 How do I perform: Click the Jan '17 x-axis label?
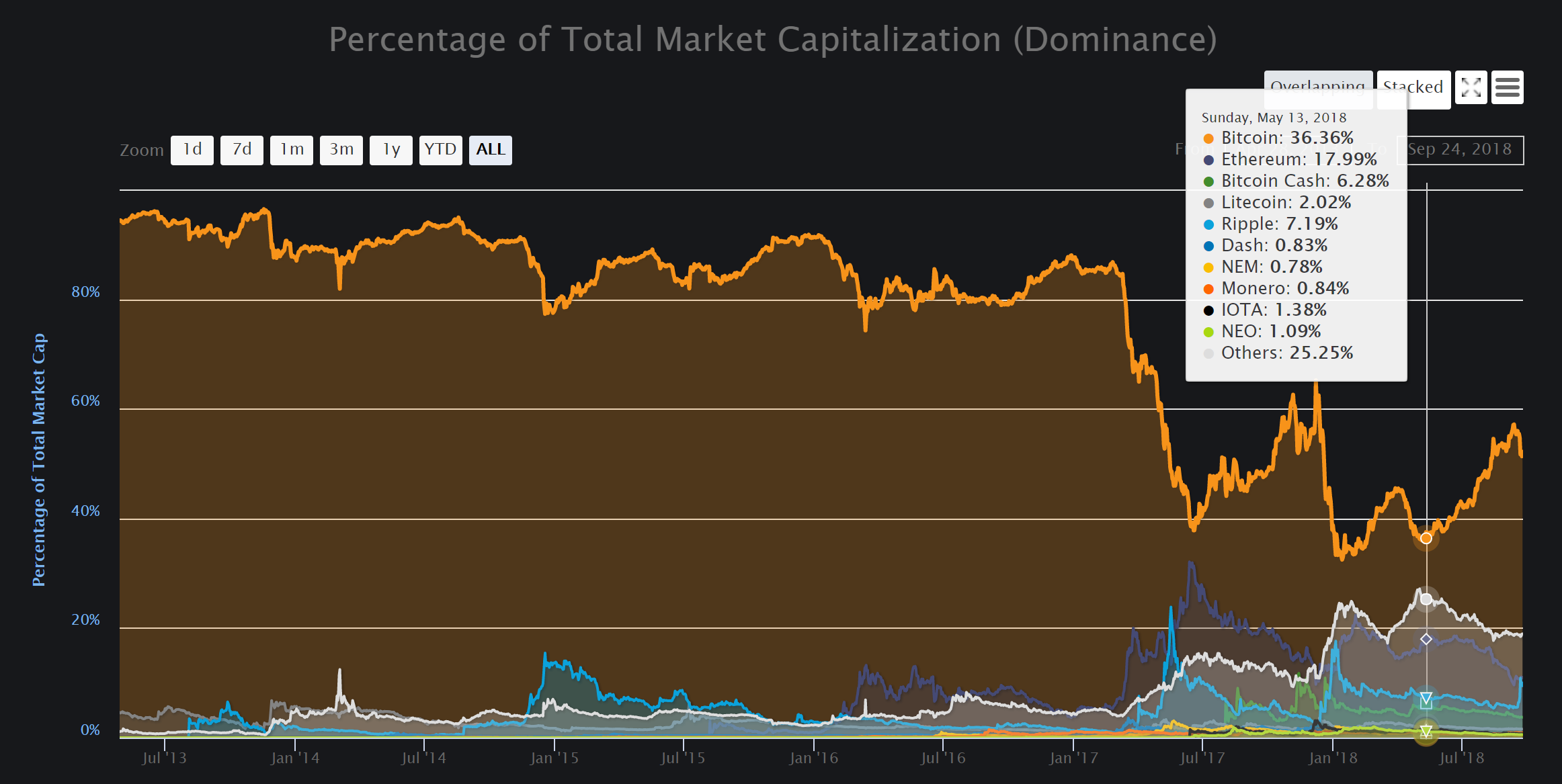click(x=1073, y=758)
